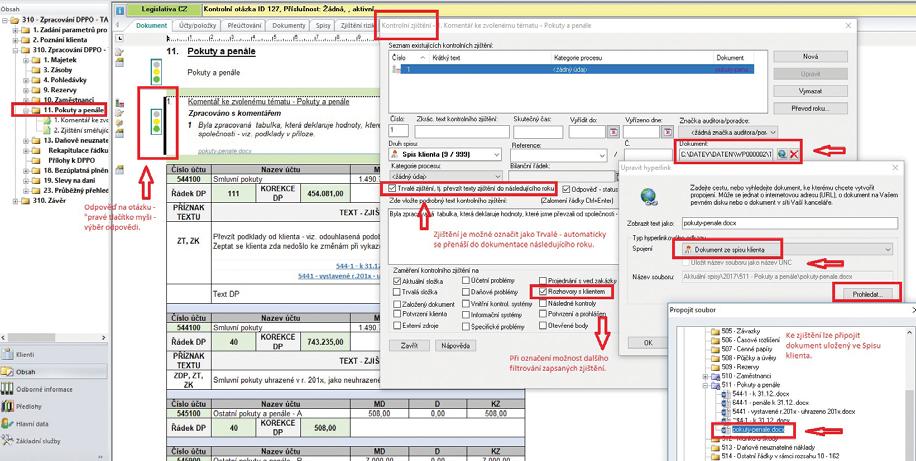Open Zjištění rizik tab
This screenshot has height=461, width=916.
coord(356,26)
